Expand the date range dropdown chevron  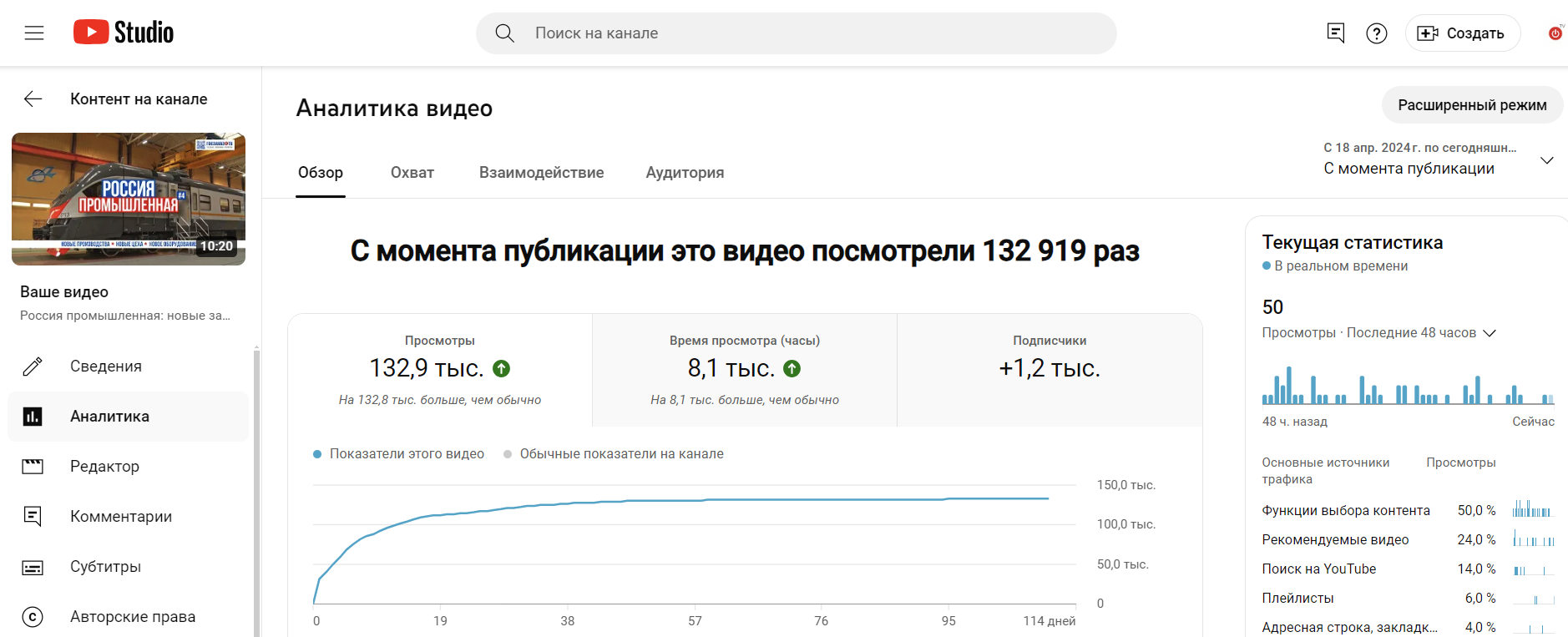(x=1547, y=160)
